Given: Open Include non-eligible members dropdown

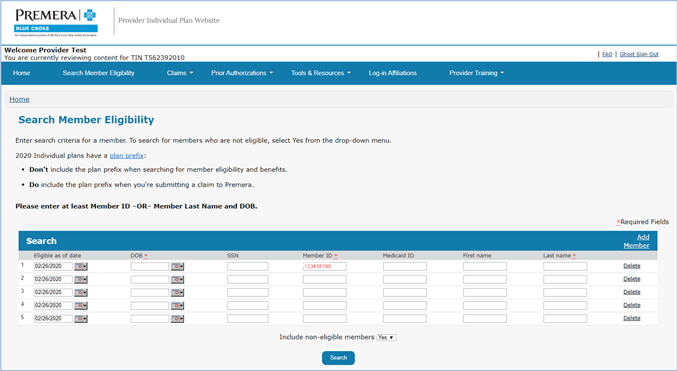Looking at the screenshot, I should 386,337.
